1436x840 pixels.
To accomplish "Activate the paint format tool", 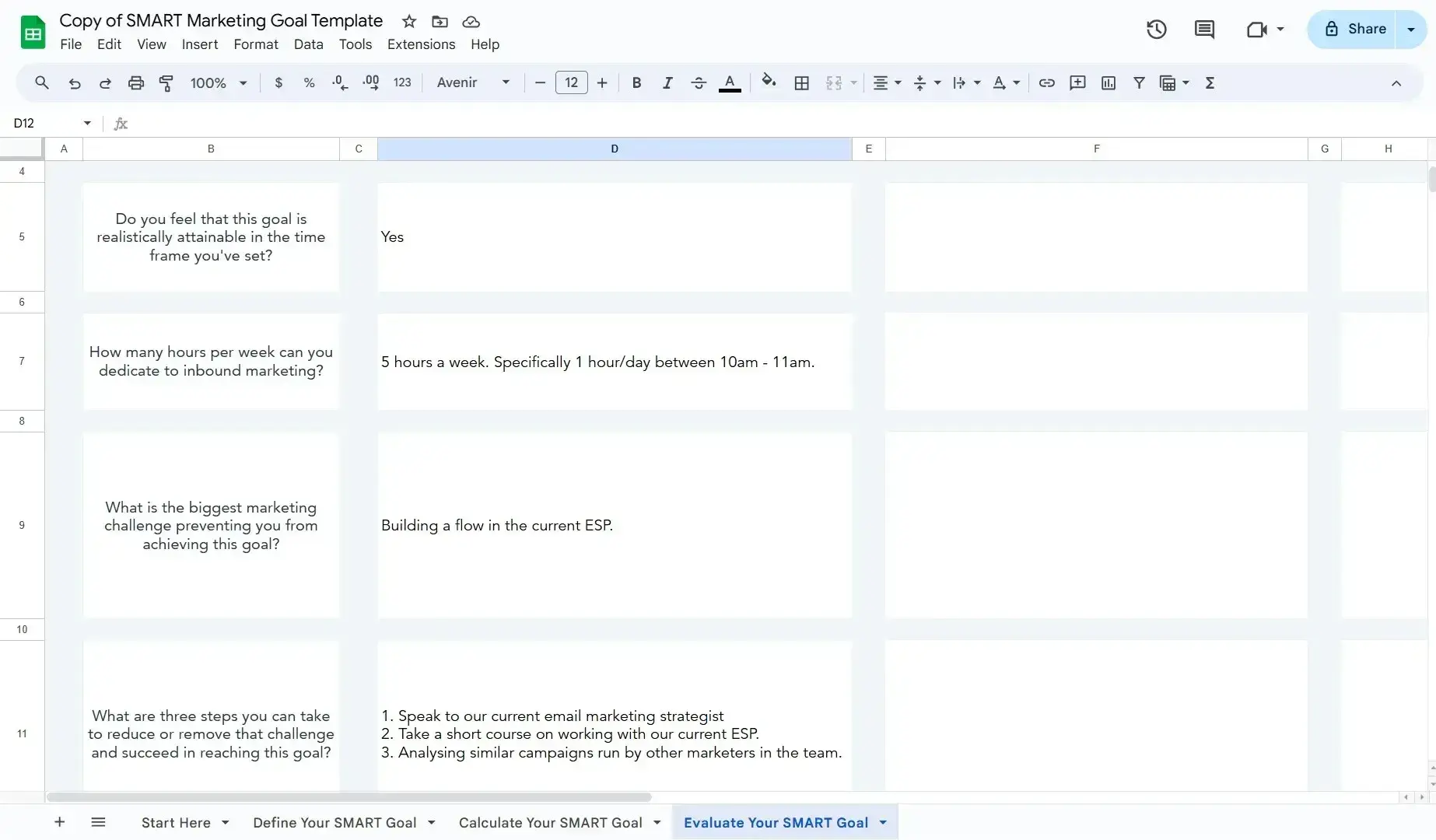I will 166,83.
